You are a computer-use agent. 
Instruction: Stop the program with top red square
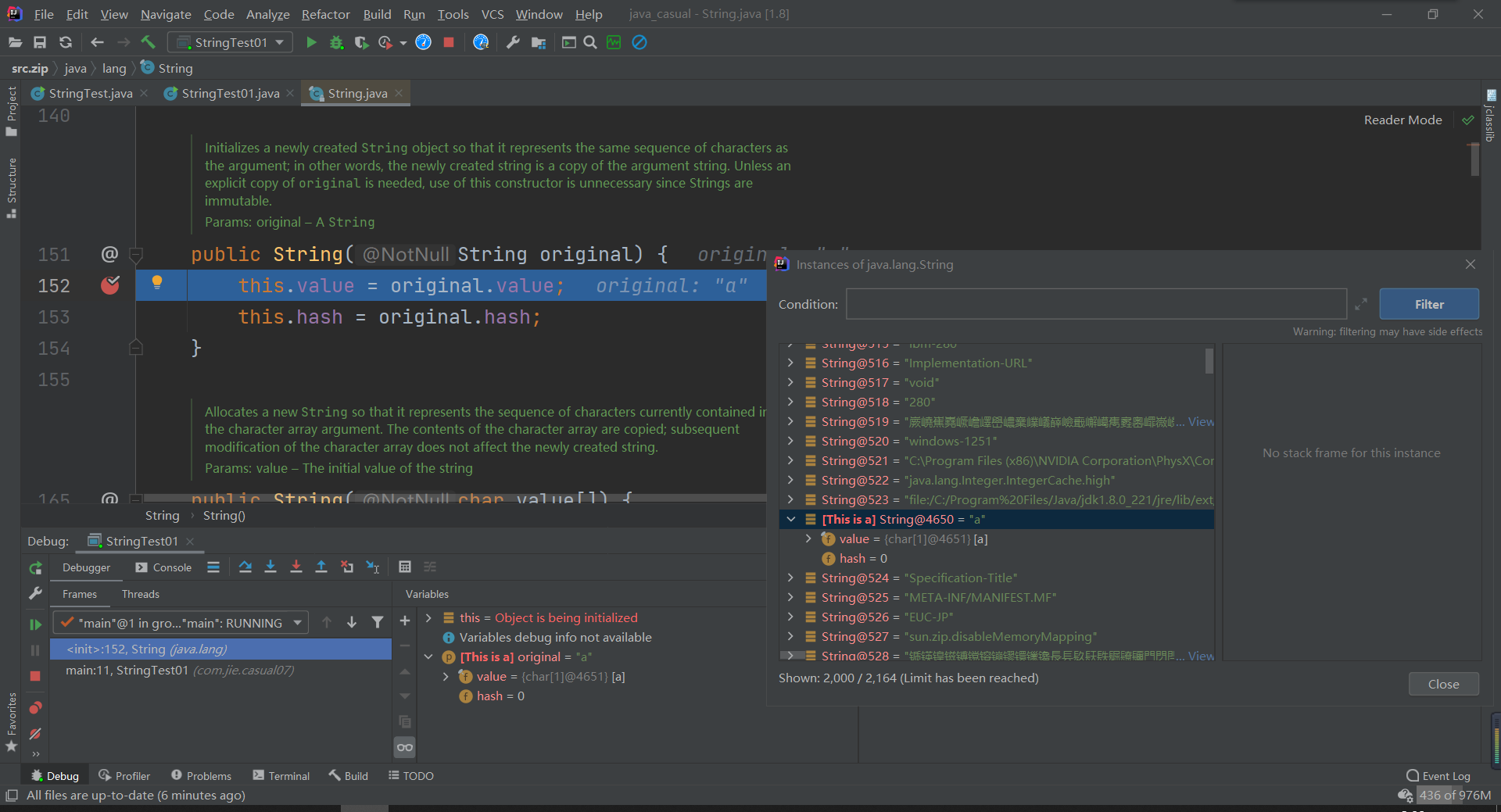pos(449,42)
